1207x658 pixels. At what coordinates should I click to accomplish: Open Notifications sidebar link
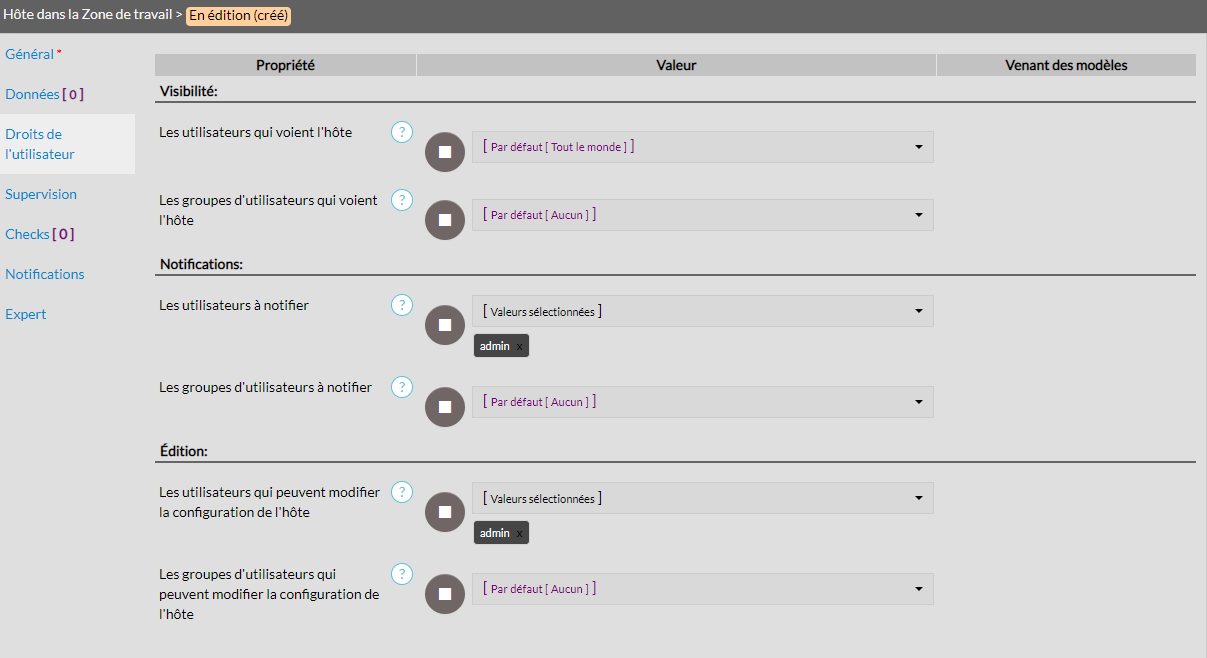[x=45, y=274]
